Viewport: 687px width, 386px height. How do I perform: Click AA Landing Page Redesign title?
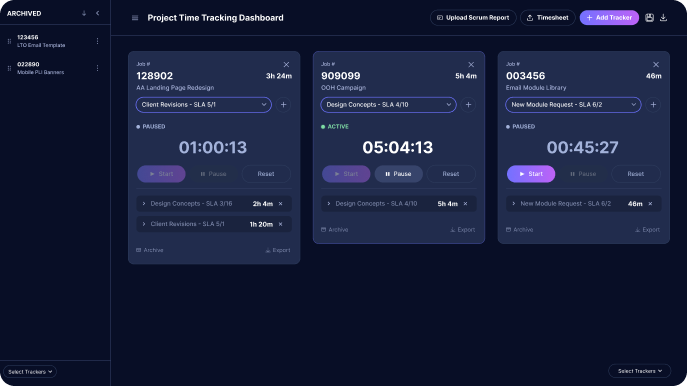click(x=175, y=88)
